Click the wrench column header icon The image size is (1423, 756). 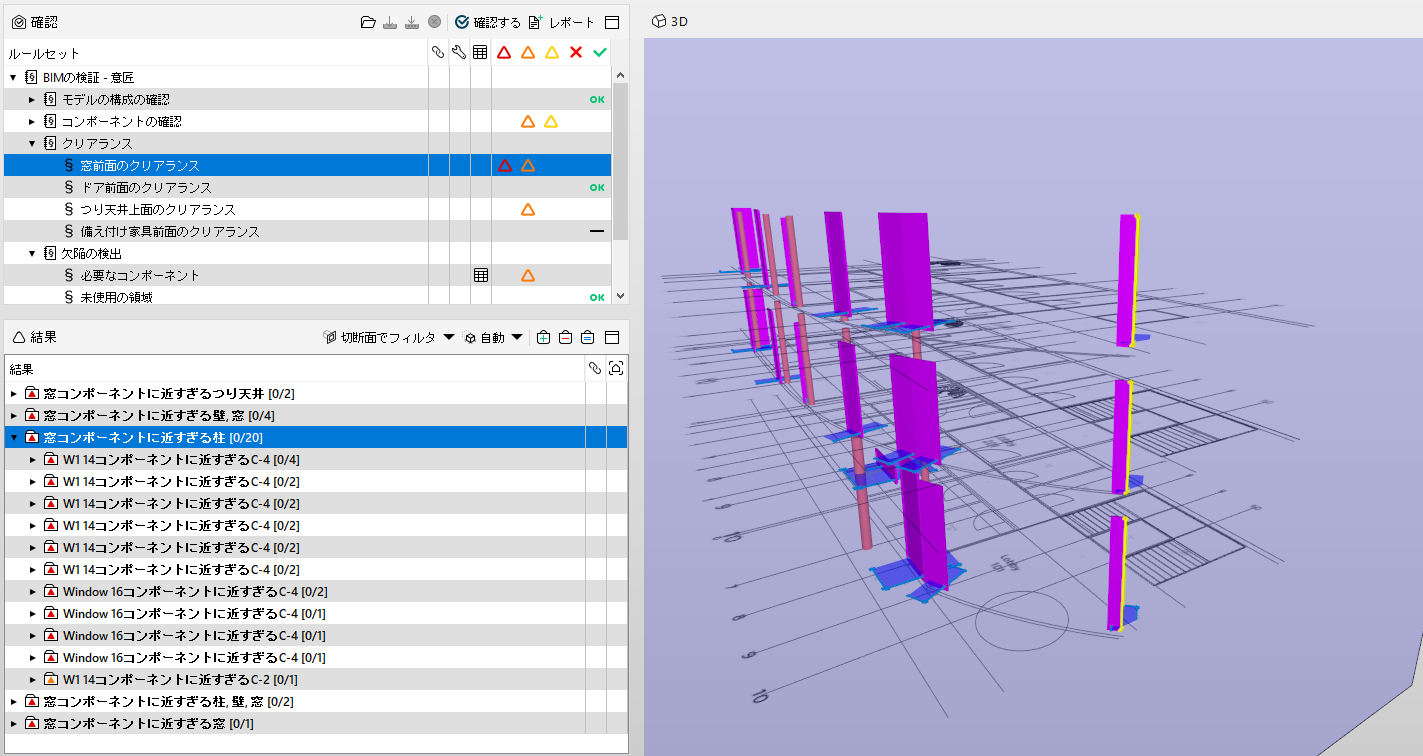(459, 53)
